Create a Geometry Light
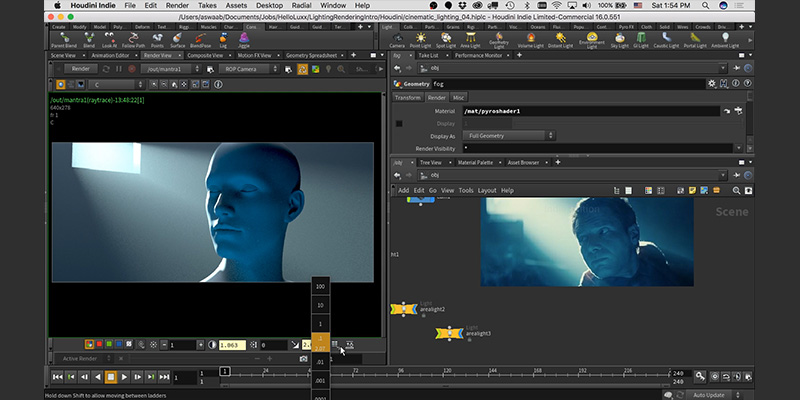 coord(498,41)
